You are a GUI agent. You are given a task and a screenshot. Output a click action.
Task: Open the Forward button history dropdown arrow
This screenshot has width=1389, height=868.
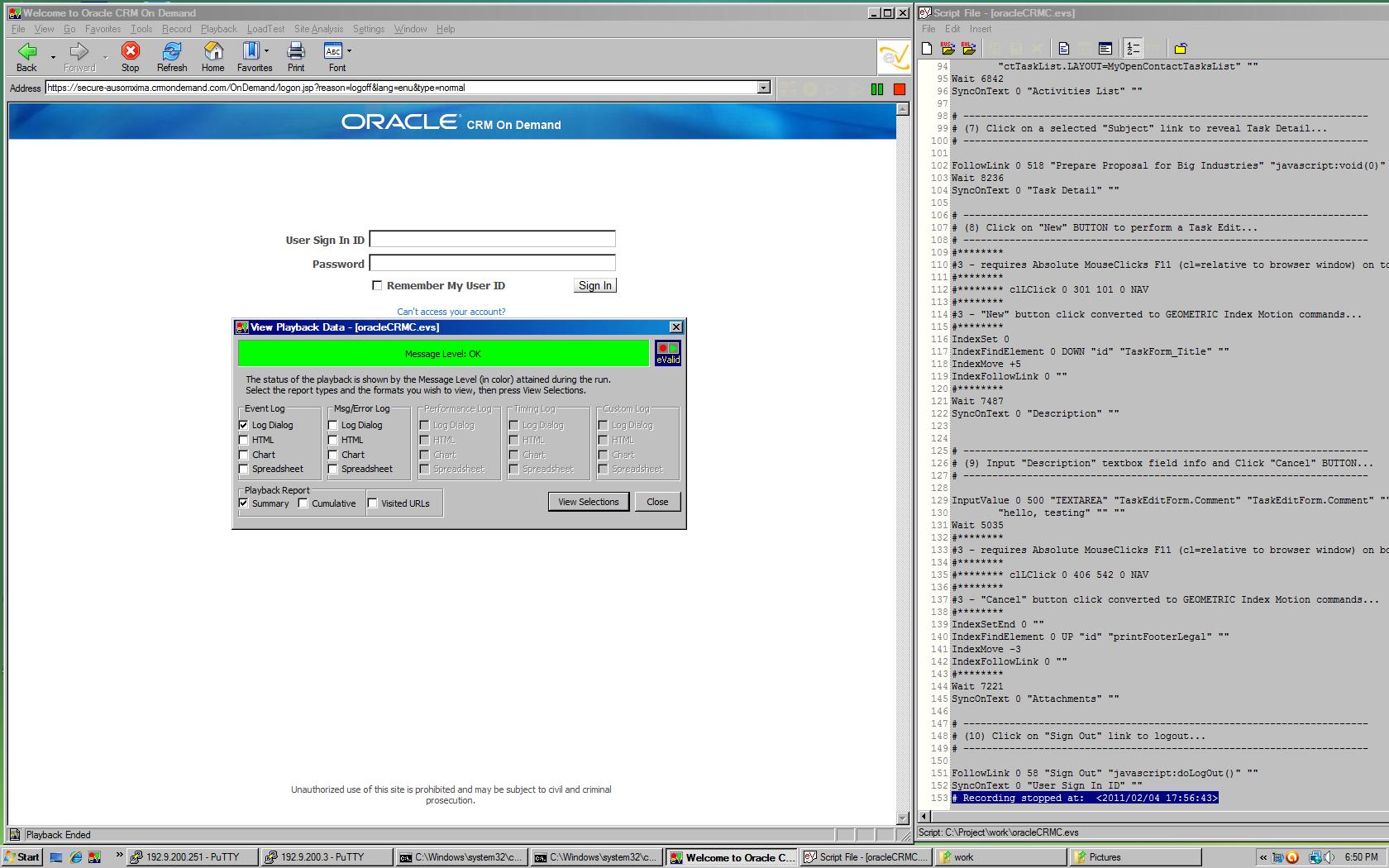[105, 57]
